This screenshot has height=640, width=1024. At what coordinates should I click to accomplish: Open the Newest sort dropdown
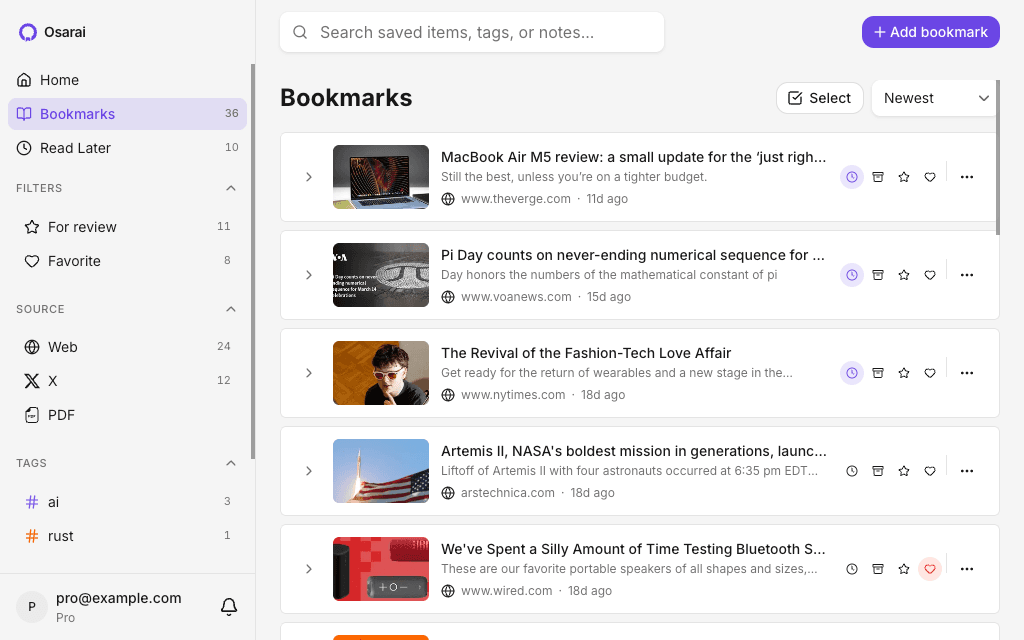tap(935, 98)
